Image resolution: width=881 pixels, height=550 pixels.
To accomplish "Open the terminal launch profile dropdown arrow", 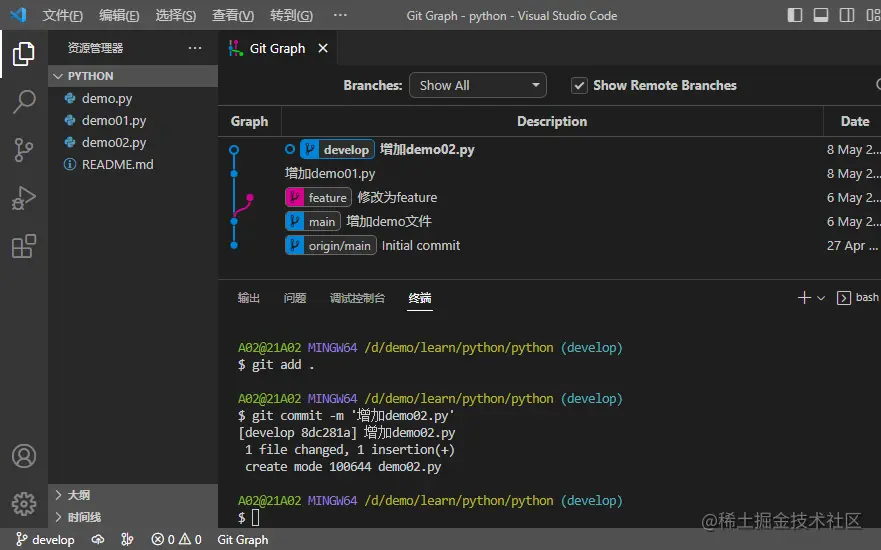I will [821, 298].
